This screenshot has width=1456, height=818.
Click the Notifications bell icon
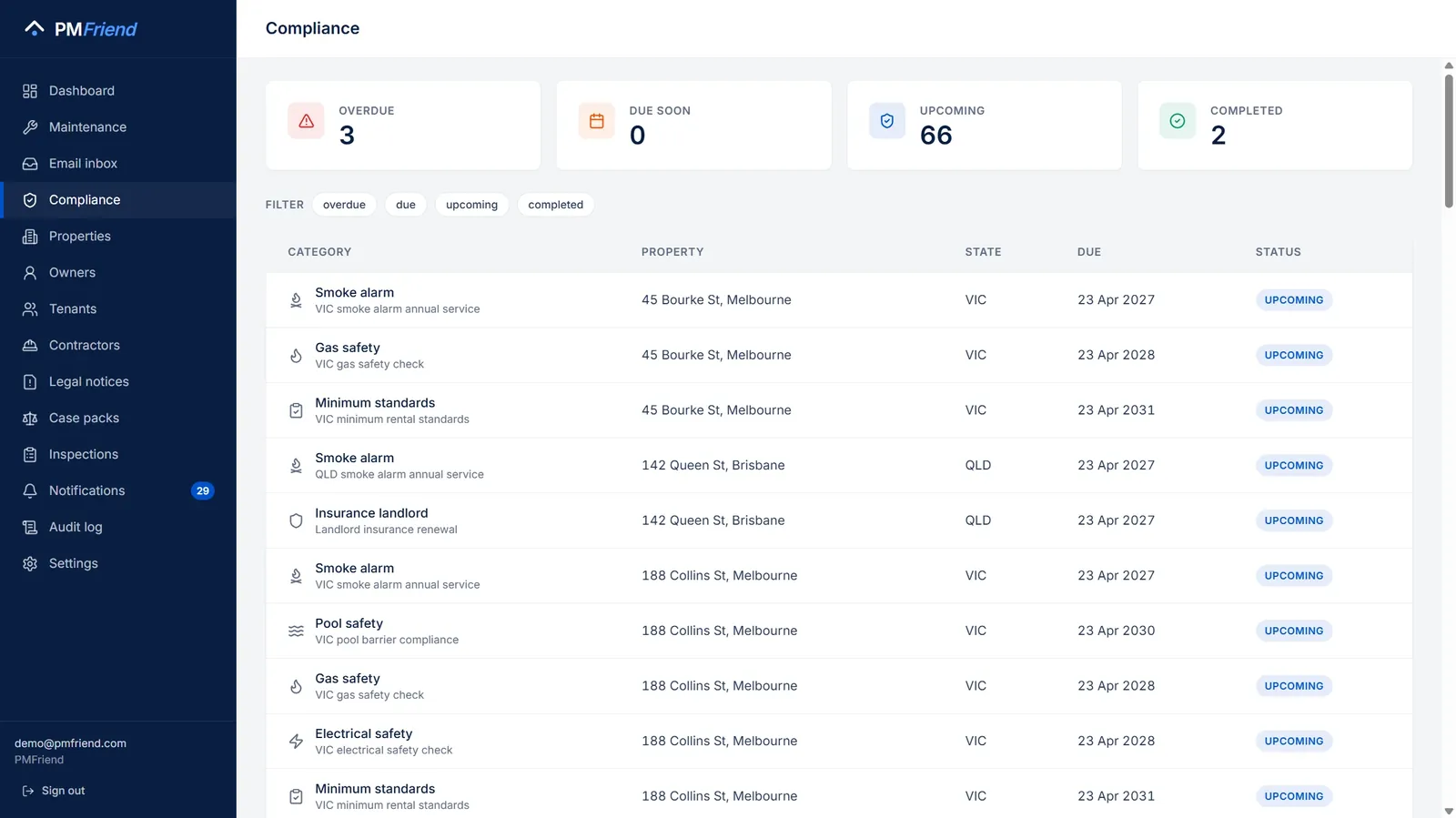click(x=30, y=491)
